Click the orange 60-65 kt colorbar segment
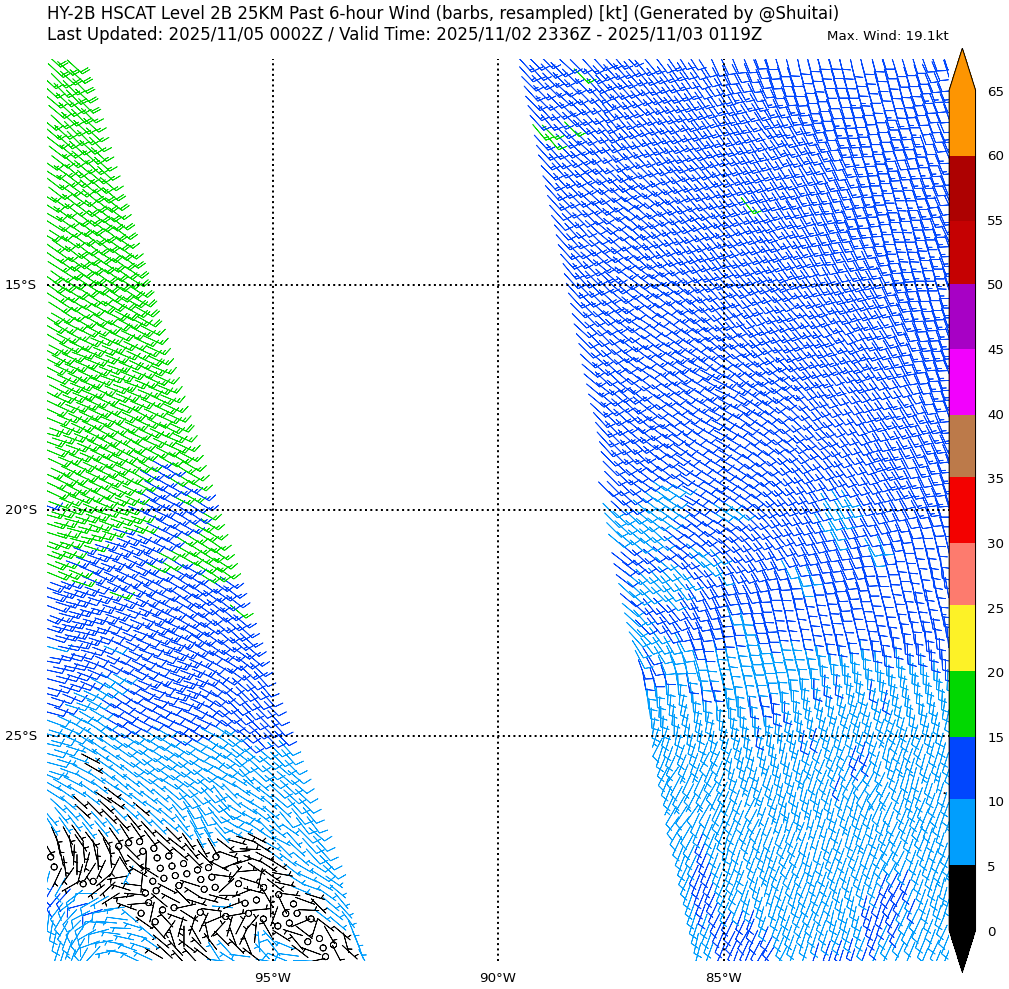The image size is (1009, 989). [x=961, y=123]
